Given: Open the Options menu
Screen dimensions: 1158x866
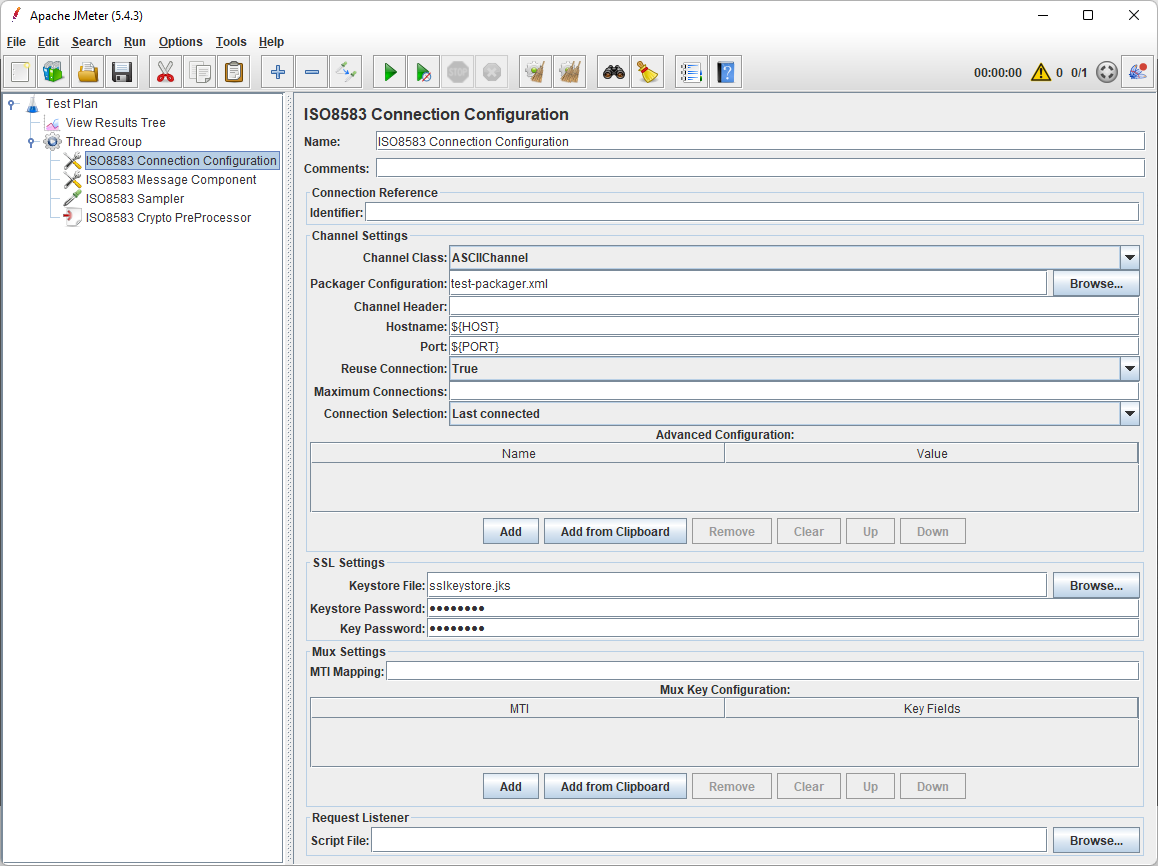Looking at the screenshot, I should click(x=180, y=42).
